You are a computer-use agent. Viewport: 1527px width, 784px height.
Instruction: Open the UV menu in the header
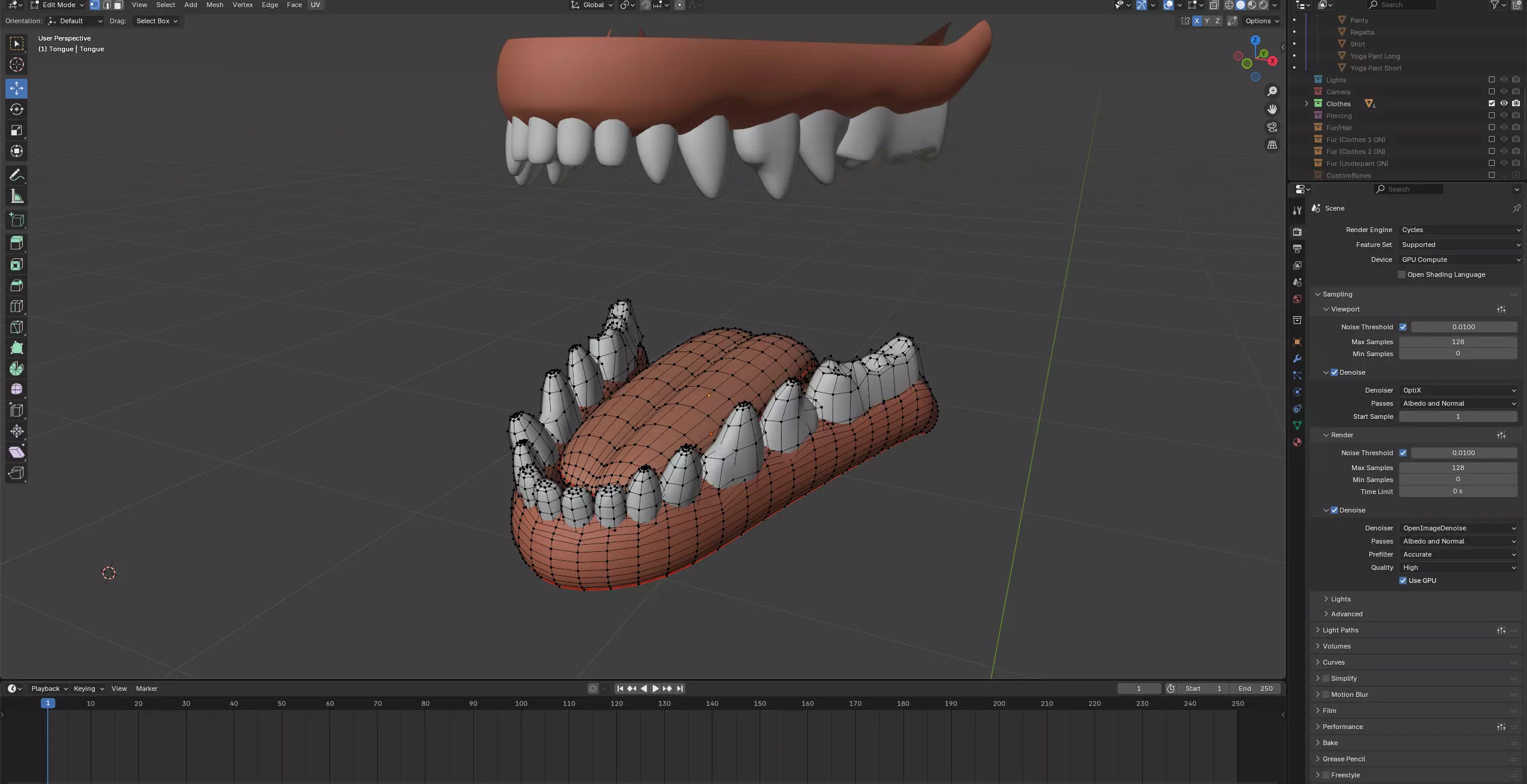point(315,5)
